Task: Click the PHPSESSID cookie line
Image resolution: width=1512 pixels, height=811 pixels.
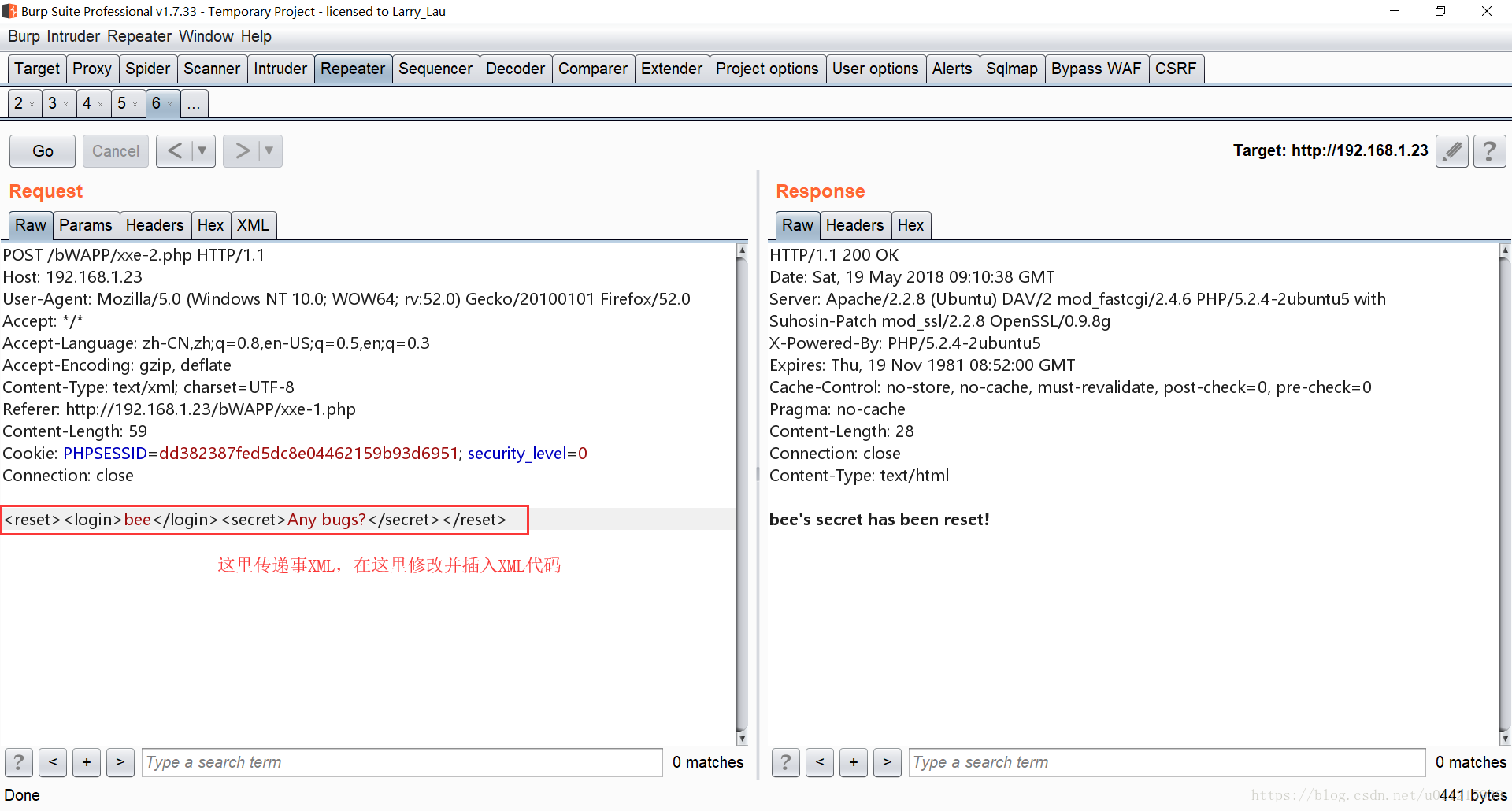Action: pos(295,454)
